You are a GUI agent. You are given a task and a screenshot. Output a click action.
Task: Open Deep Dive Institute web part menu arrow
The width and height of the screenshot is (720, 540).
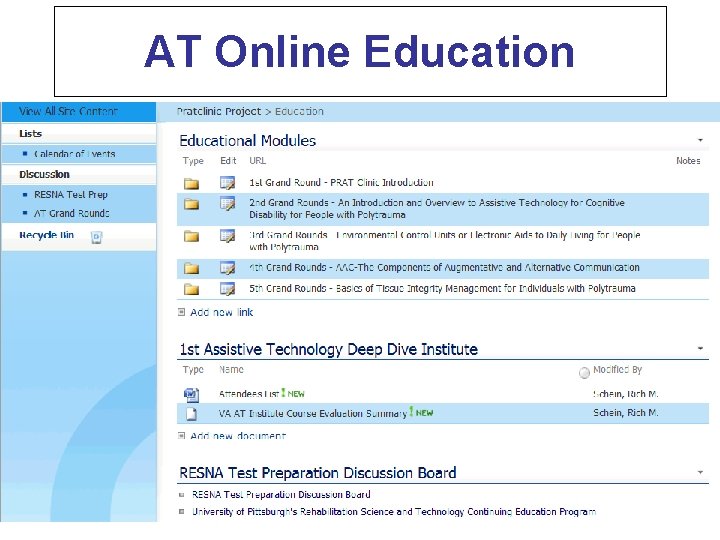(x=700, y=349)
